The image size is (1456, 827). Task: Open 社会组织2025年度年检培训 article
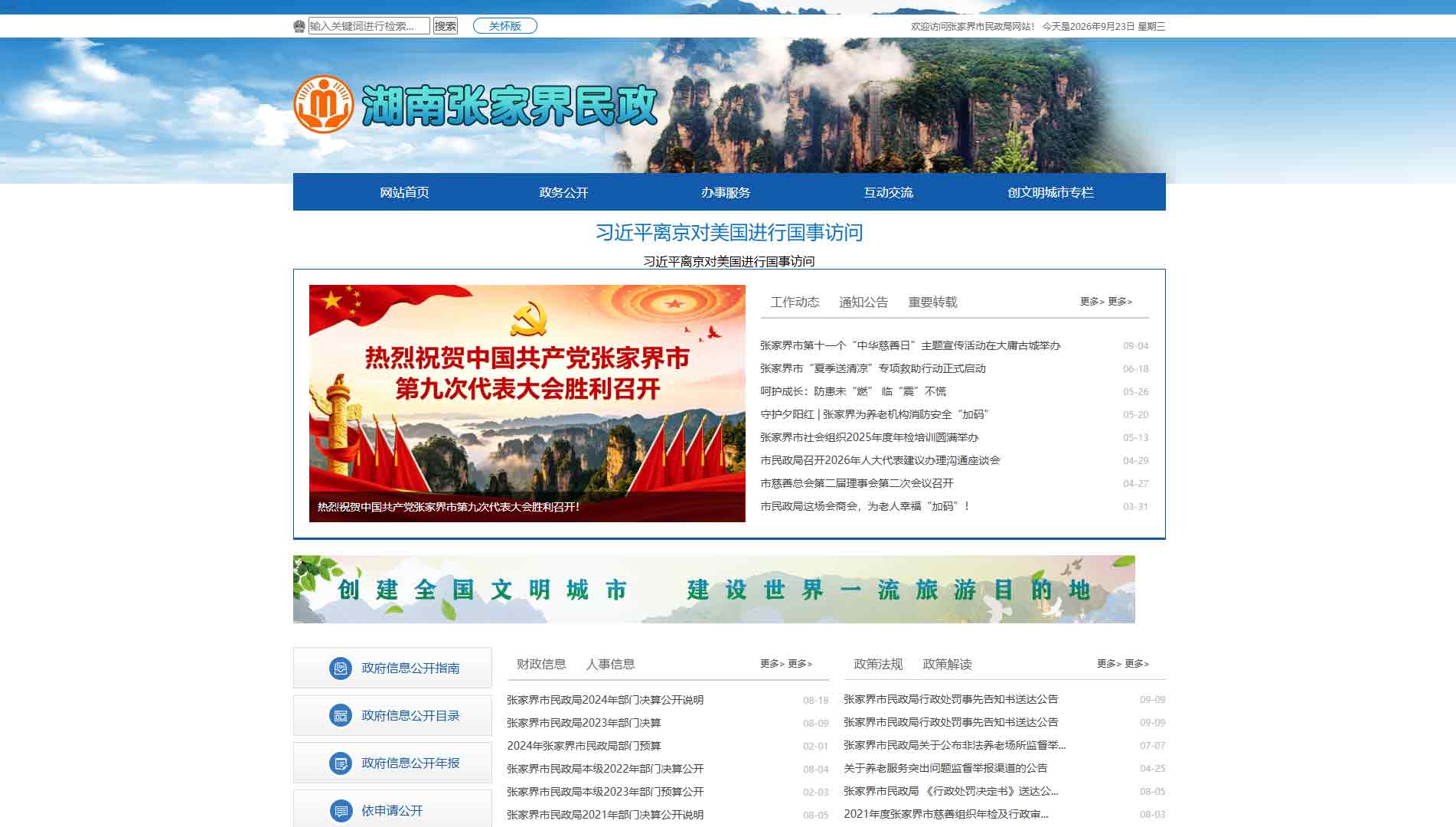(x=869, y=437)
